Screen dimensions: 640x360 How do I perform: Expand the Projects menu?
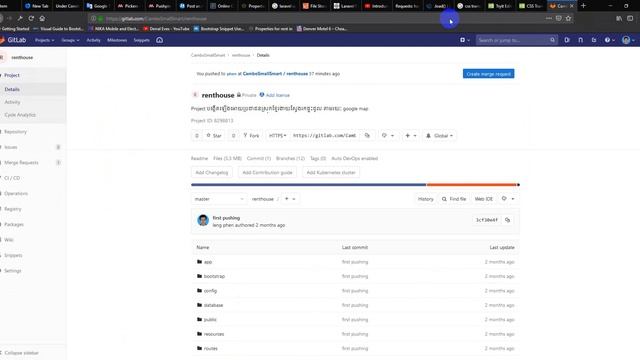pyautogui.click(x=44, y=40)
